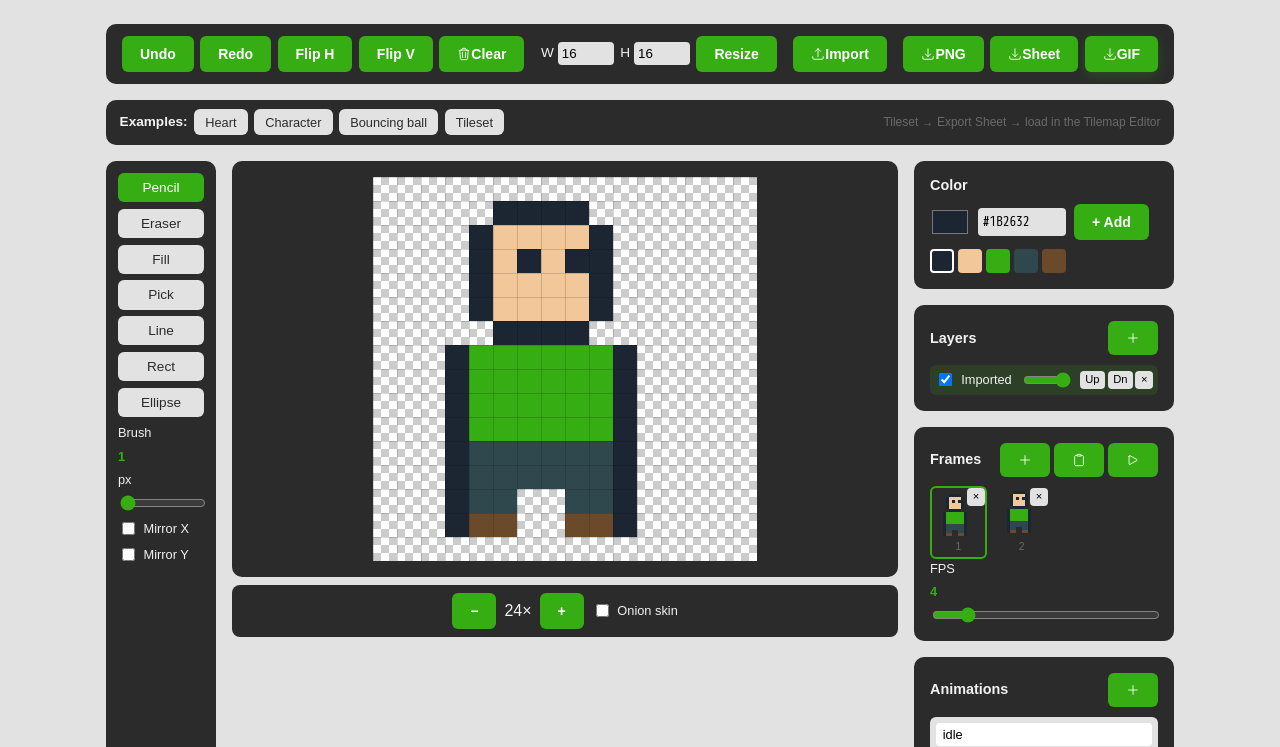Select frame 2 thumbnail
The width and height of the screenshot is (1280, 747).
(1020, 522)
